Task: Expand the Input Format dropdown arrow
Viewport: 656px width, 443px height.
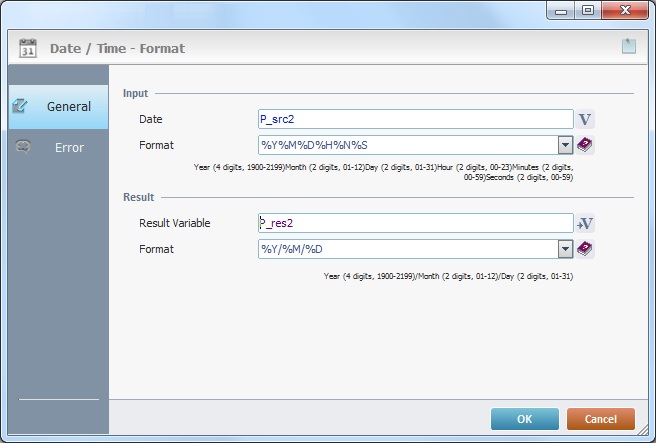Action: [x=565, y=145]
